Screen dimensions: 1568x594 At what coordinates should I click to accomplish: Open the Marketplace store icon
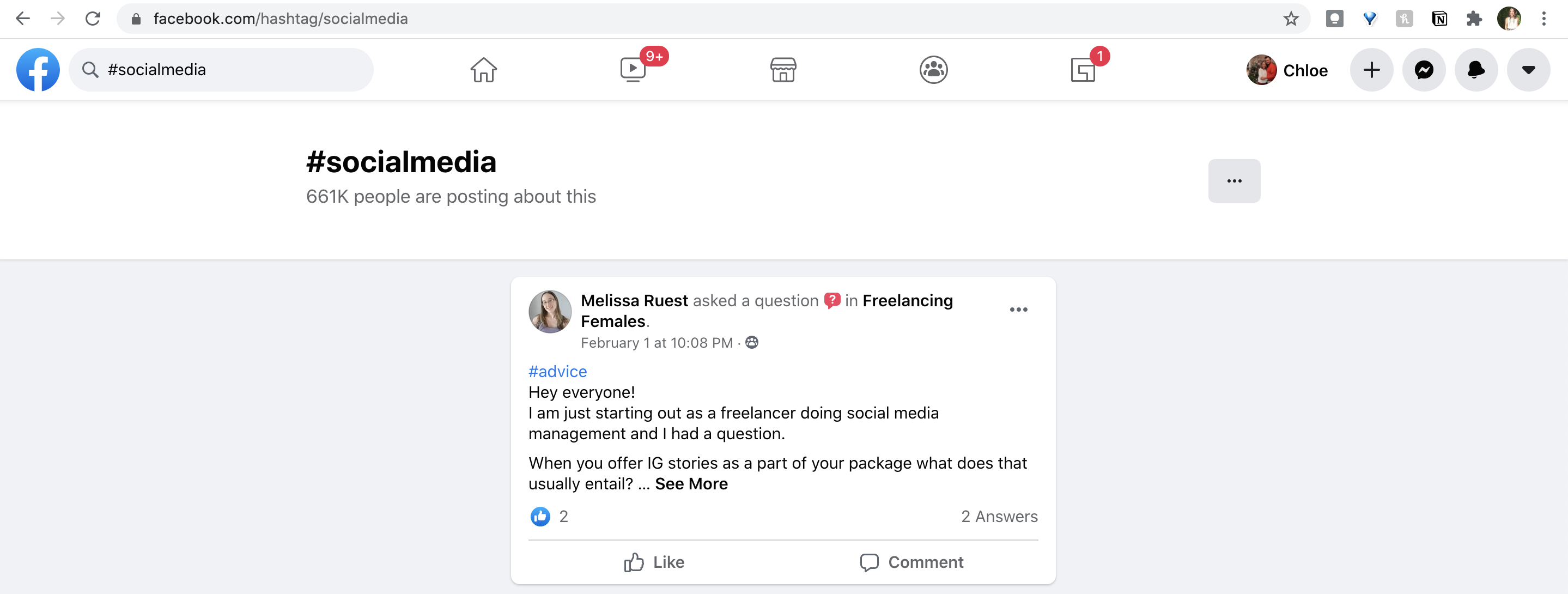[783, 70]
